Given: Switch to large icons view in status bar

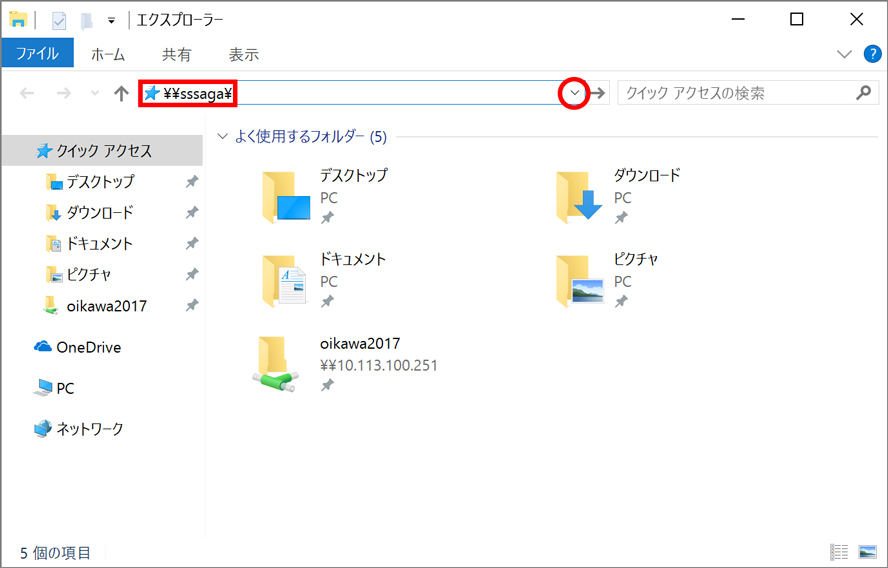Looking at the screenshot, I should (866, 552).
